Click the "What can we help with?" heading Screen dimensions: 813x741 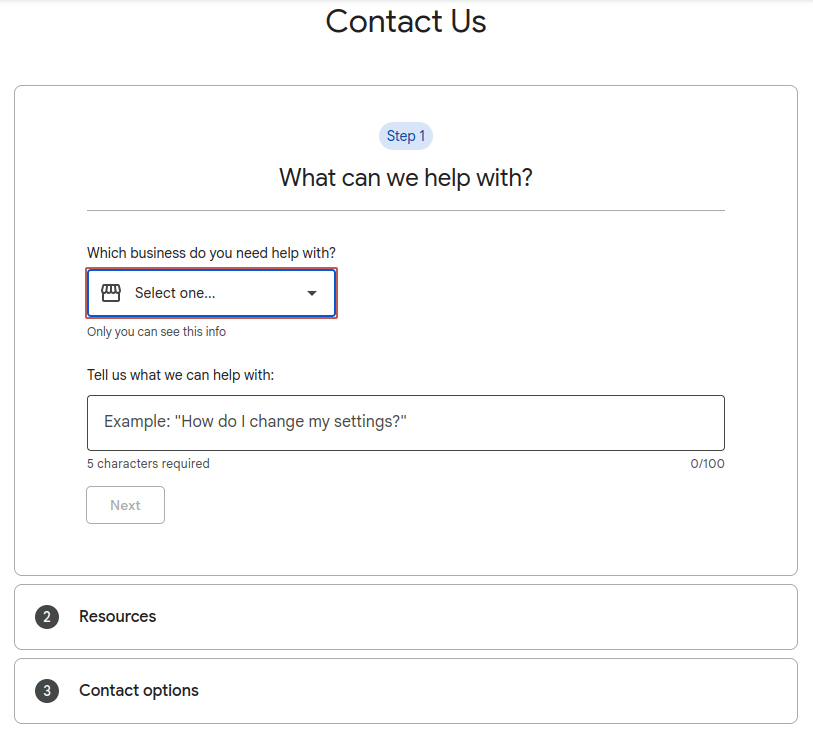click(x=405, y=177)
